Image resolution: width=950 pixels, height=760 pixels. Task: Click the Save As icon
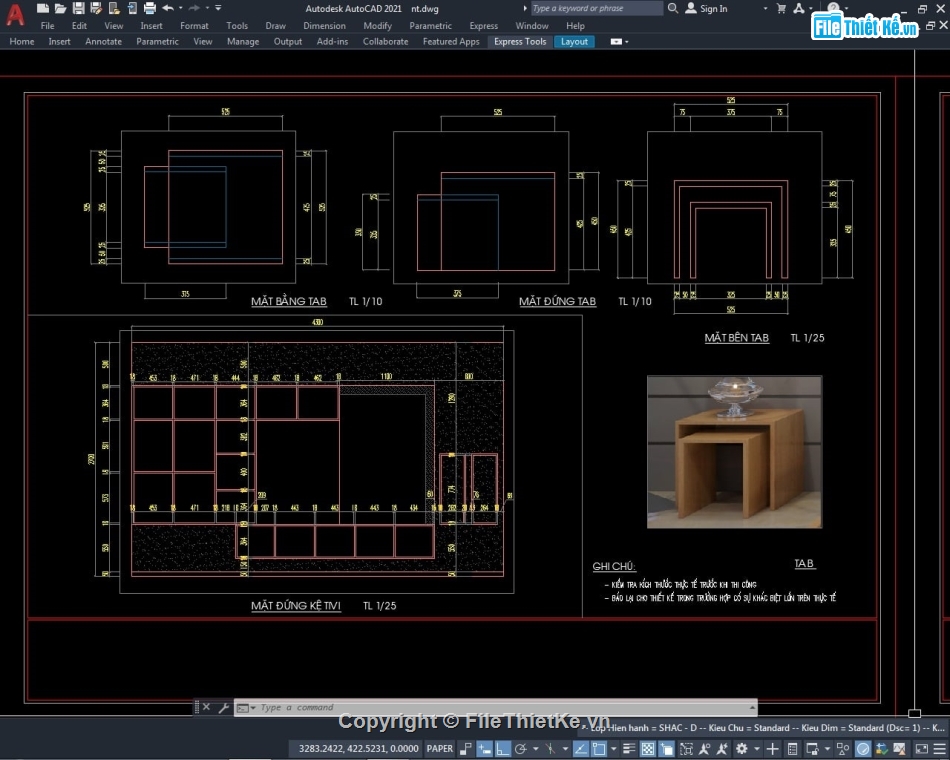pos(96,8)
